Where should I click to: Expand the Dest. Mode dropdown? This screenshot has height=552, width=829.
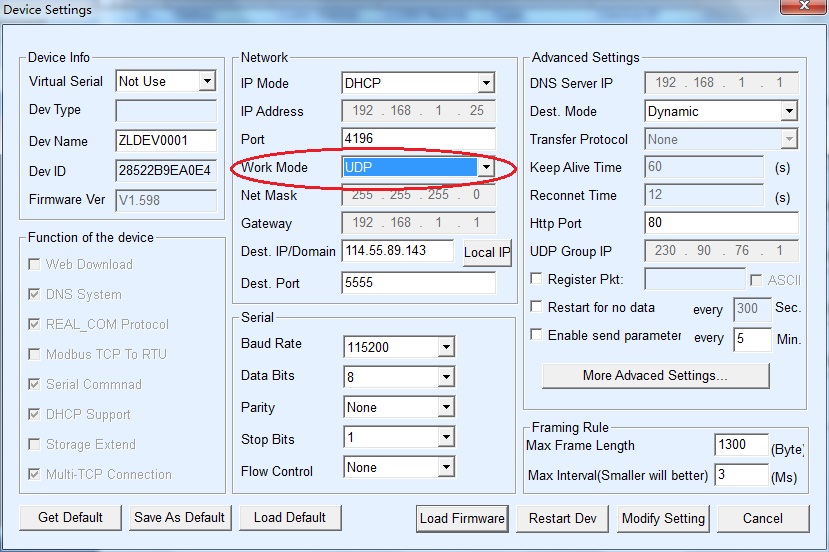pos(788,111)
